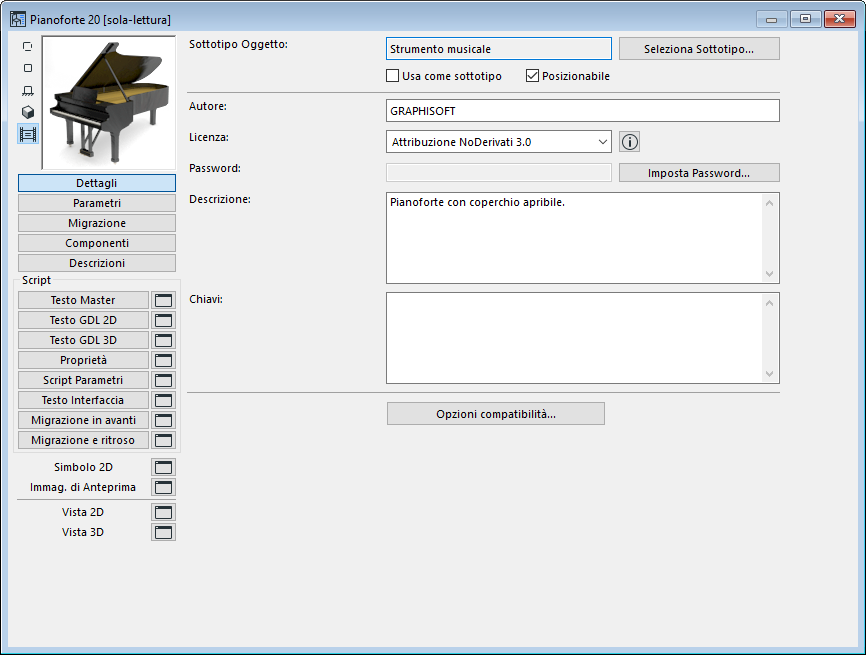
Task: Open the Testo GDL 3D script
Action: point(83,340)
